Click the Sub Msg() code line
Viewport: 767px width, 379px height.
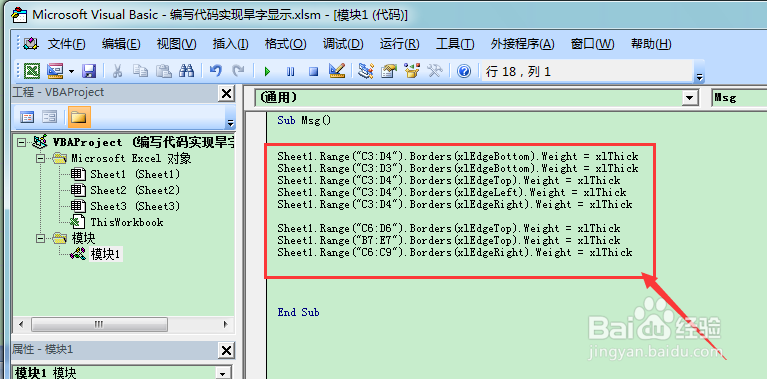(304, 120)
